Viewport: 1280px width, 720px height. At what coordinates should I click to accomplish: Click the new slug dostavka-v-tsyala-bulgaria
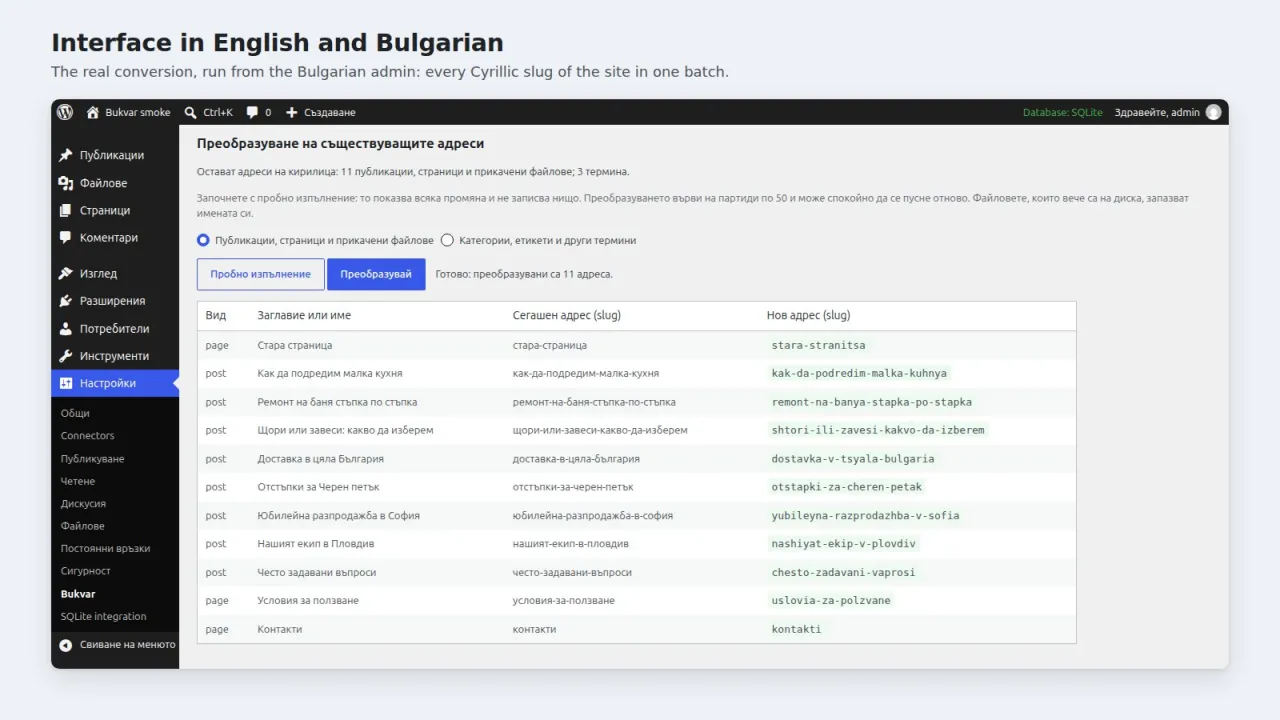coord(853,459)
